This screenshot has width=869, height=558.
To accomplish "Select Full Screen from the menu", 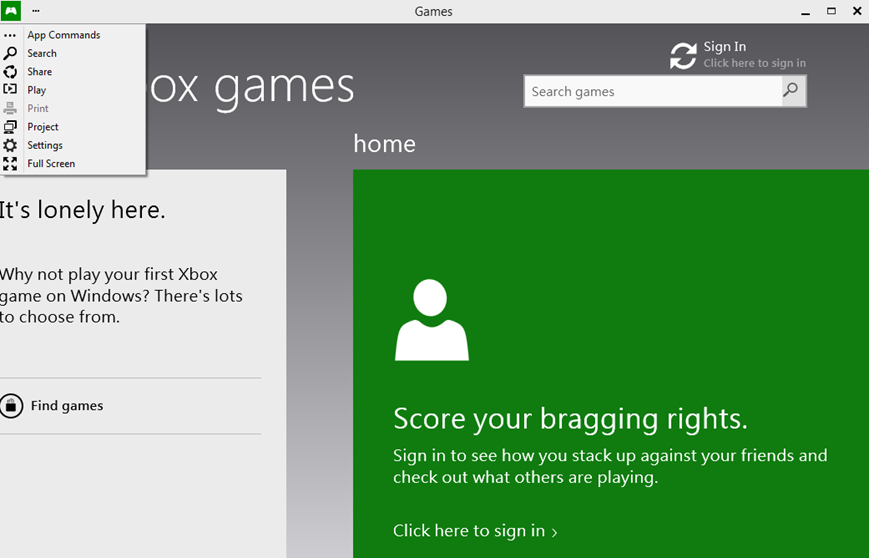I will [51, 163].
